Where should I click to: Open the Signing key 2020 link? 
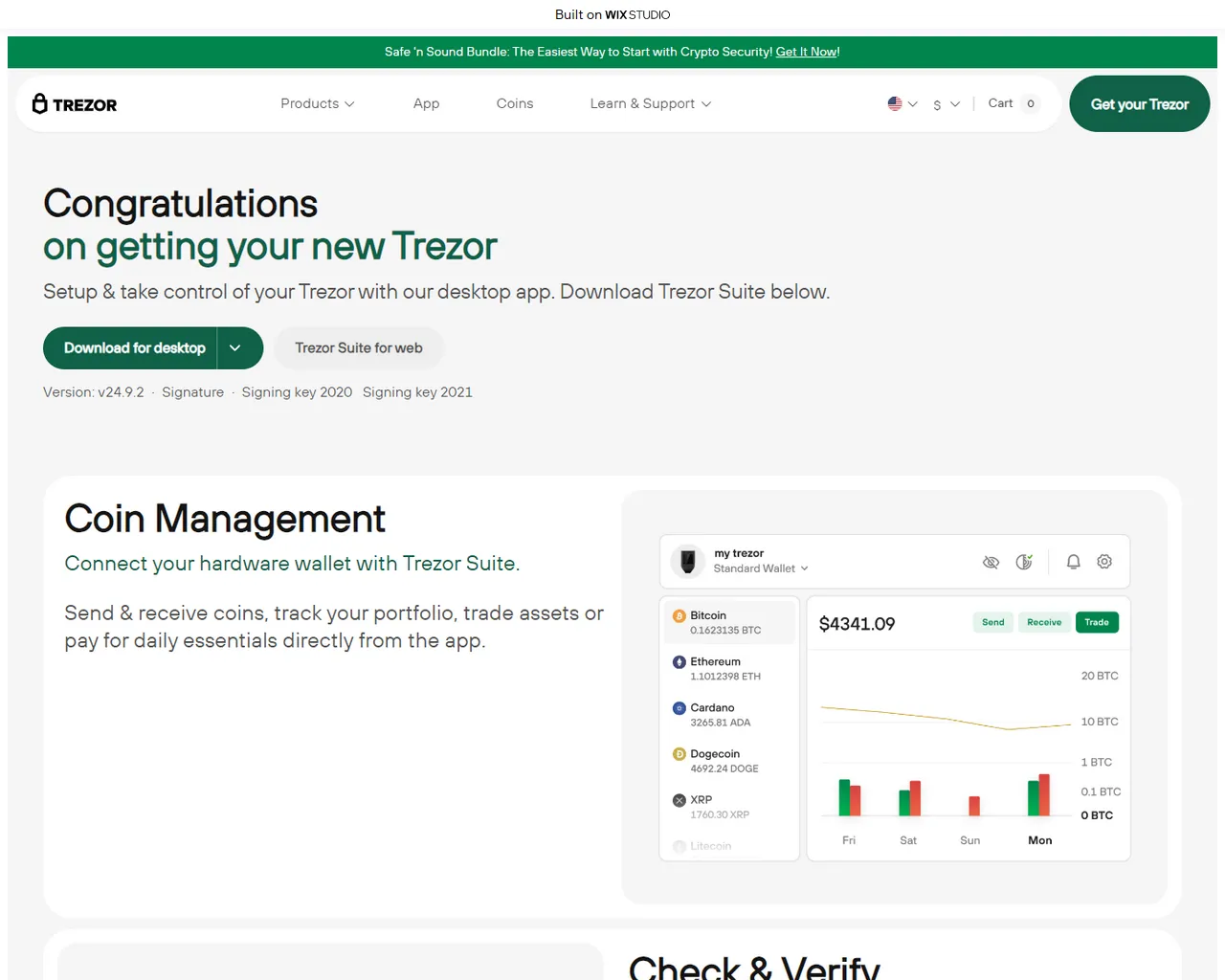click(297, 392)
